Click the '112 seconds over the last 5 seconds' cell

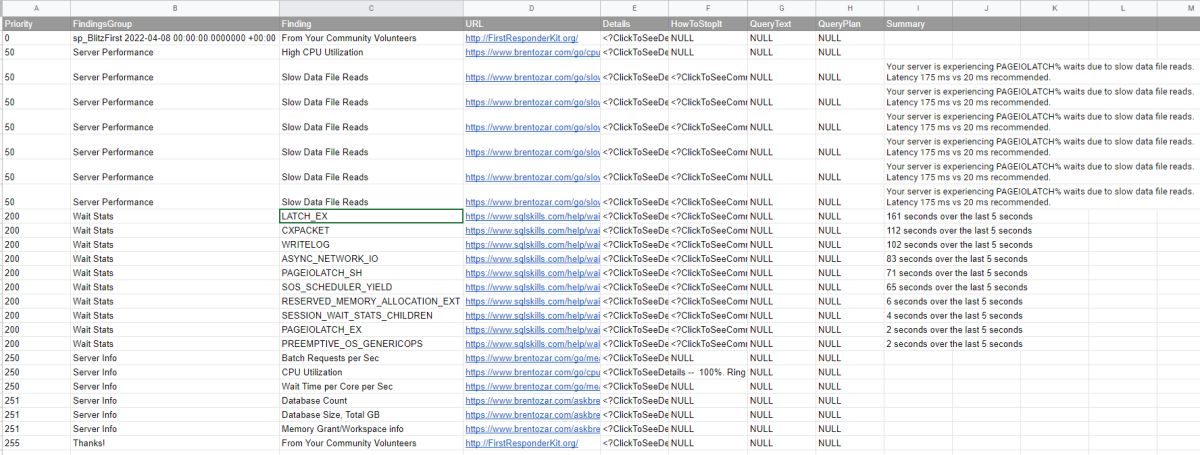click(960, 230)
